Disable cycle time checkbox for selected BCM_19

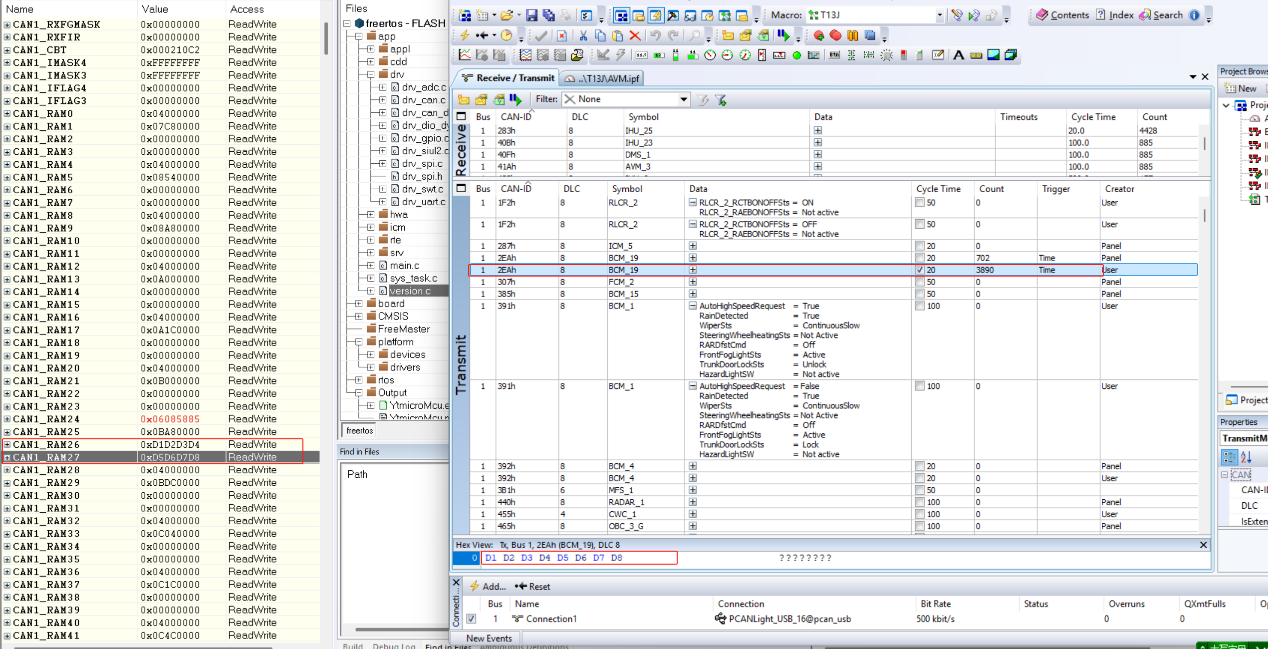click(920, 270)
